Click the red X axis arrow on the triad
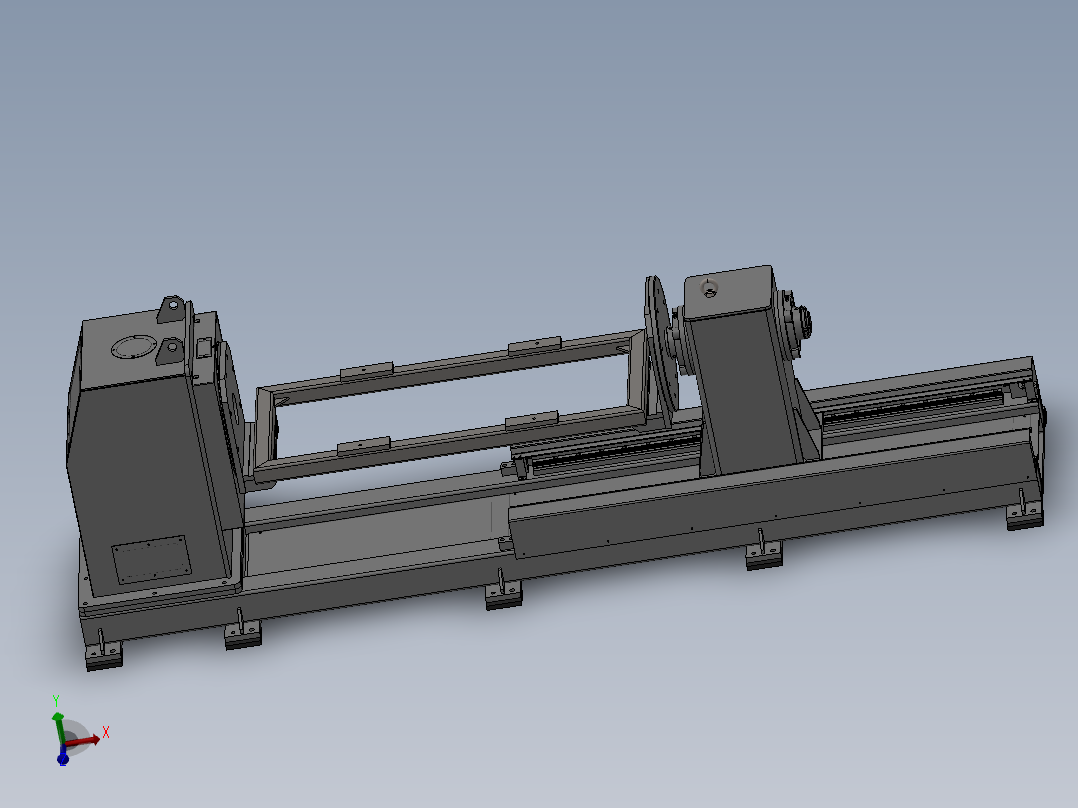The height and width of the screenshot is (808, 1078). [x=84, y=741]
